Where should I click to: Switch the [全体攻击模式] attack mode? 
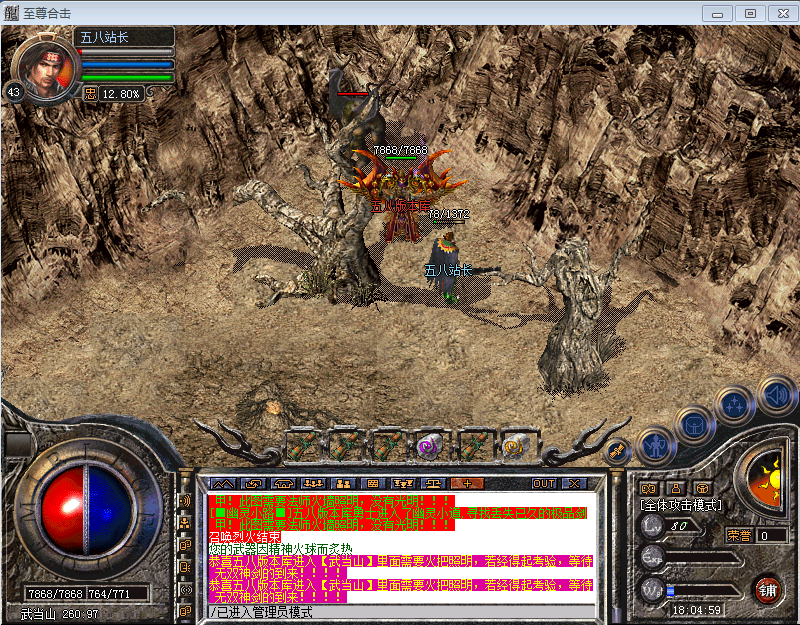tap(681, 506)
